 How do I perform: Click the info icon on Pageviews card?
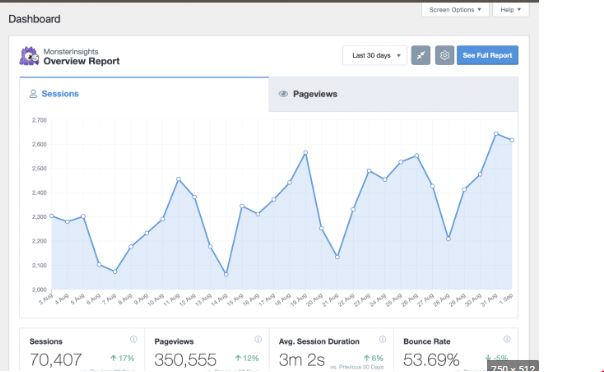pos(258,339)
